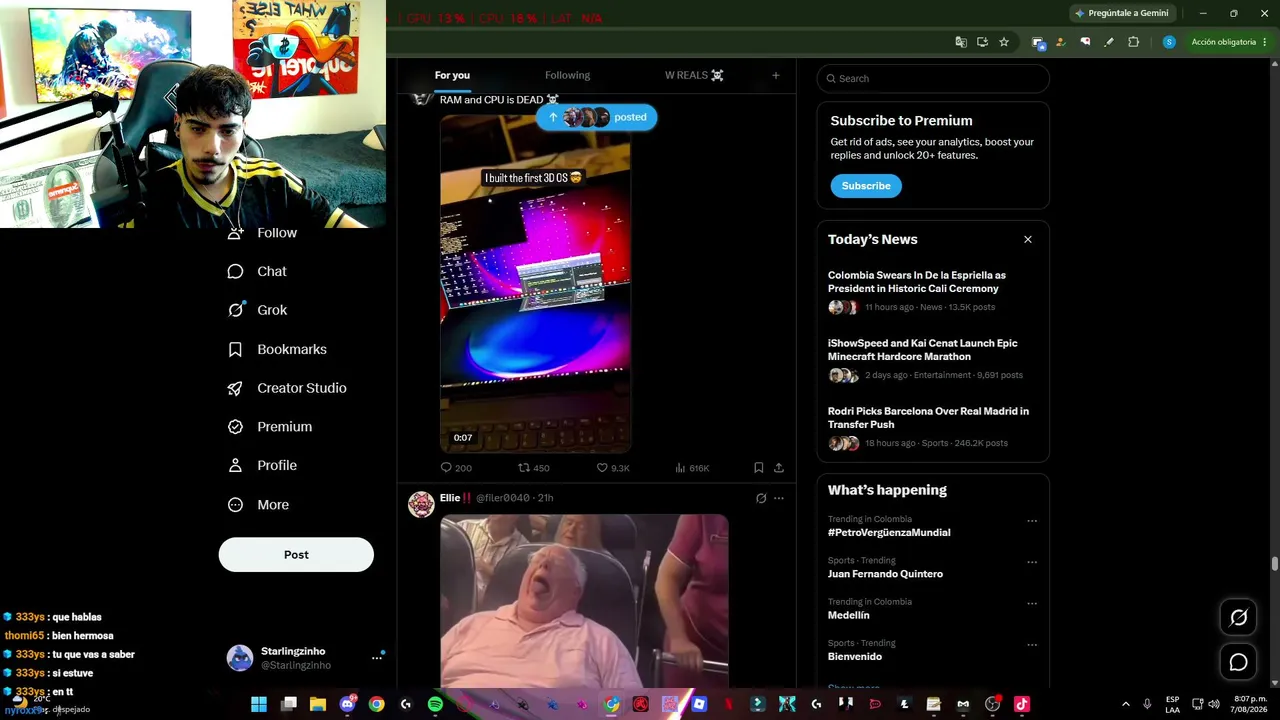Show hidden system tray icons
The image size is (1280, 720).
[x=1125, y=704]
